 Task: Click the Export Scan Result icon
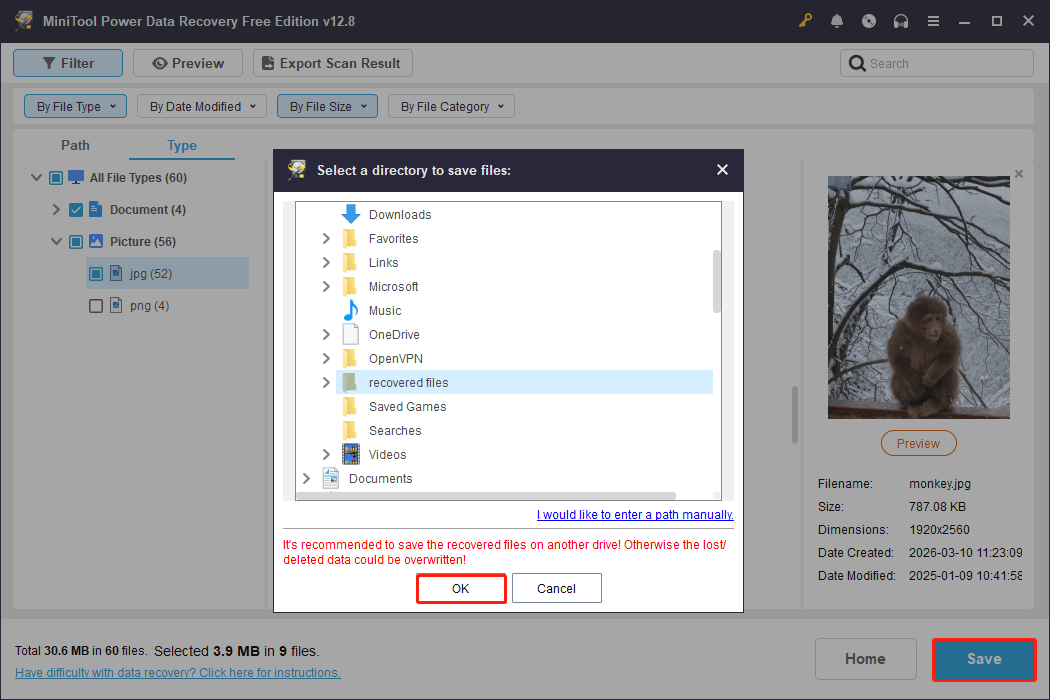tap(267, 62)
